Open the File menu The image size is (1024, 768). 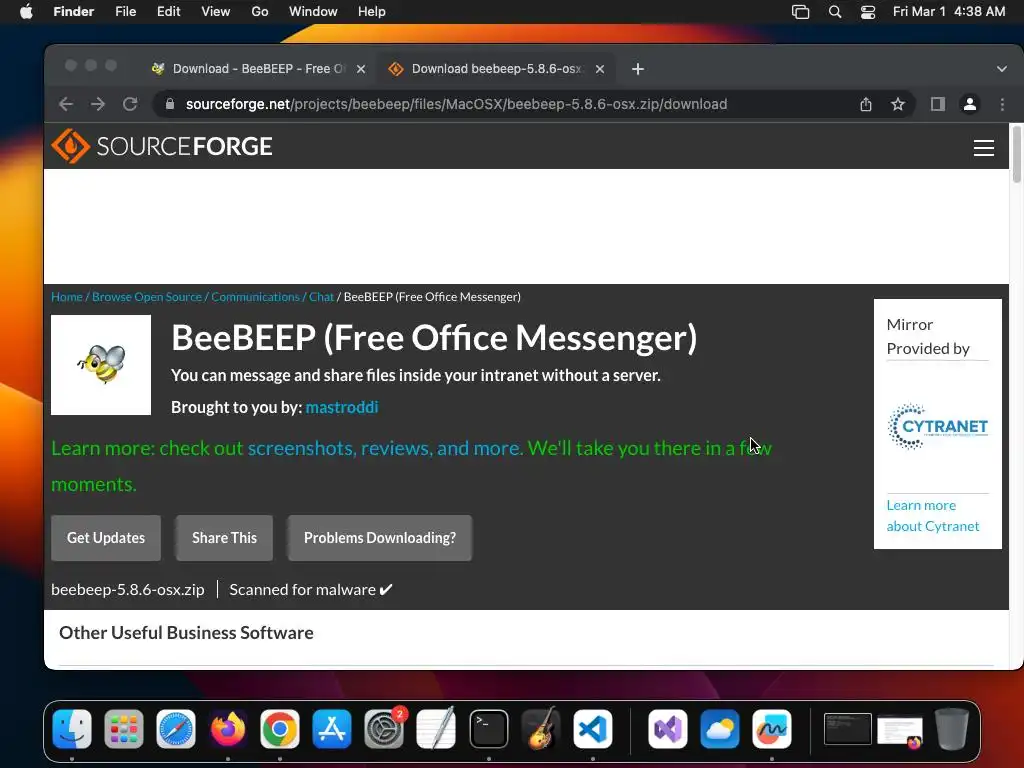(x=125, y=12)
